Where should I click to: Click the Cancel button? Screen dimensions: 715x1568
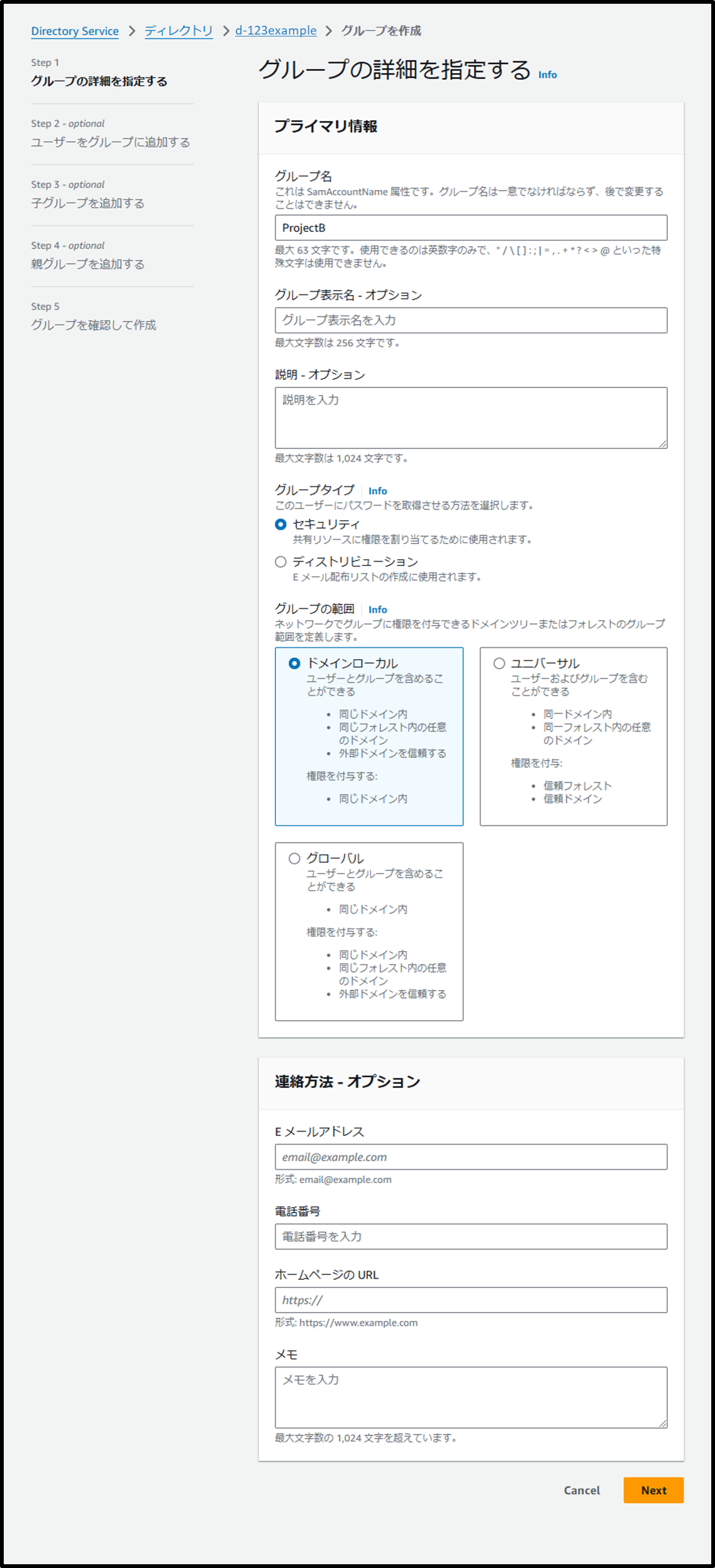tap(582, 1490)
